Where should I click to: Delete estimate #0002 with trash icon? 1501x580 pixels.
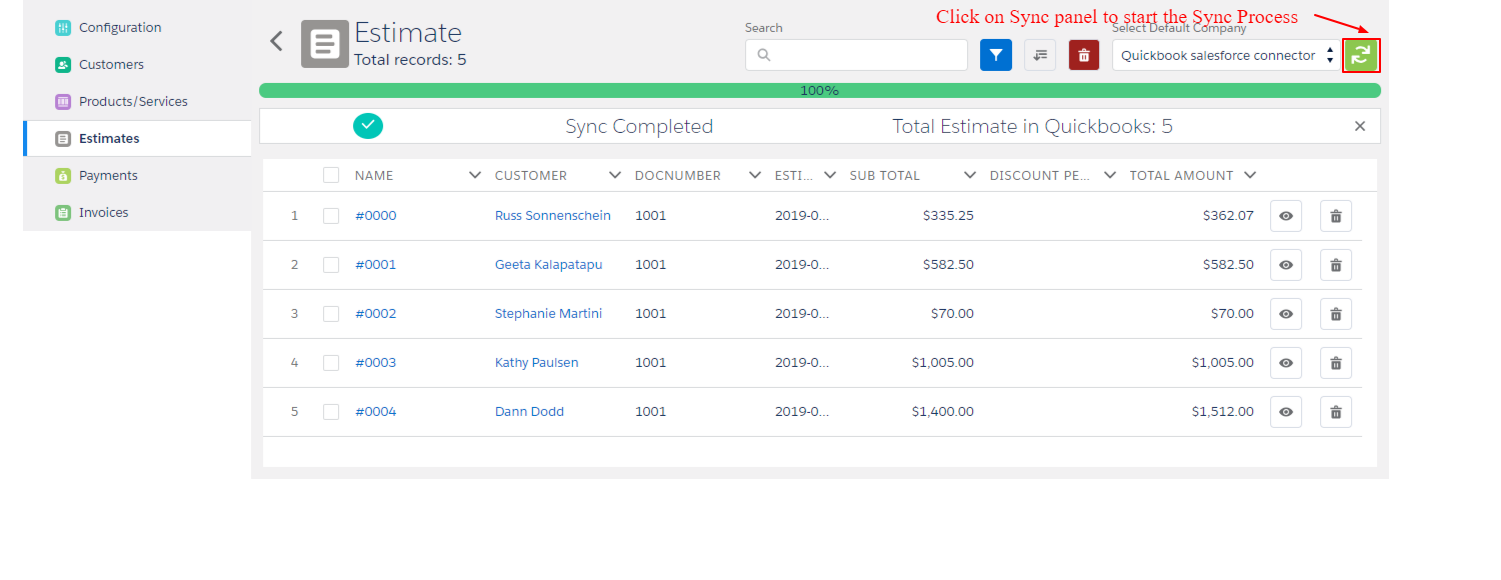pyautogui.click(x=1336, y=314)
